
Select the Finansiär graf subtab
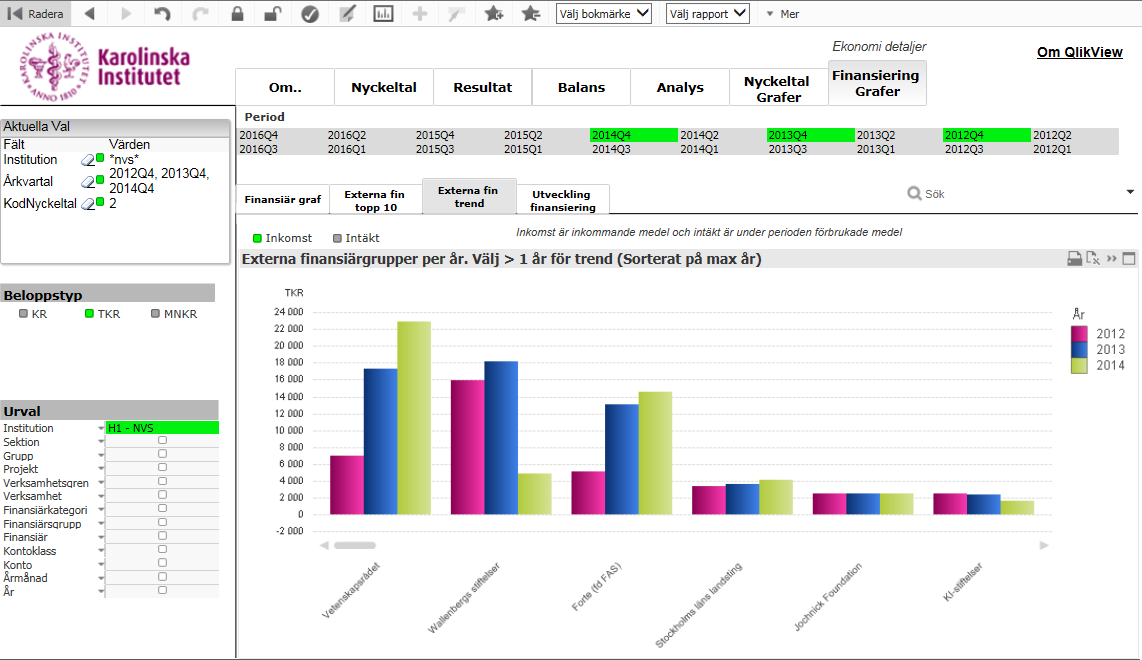[x=283, y=200]
